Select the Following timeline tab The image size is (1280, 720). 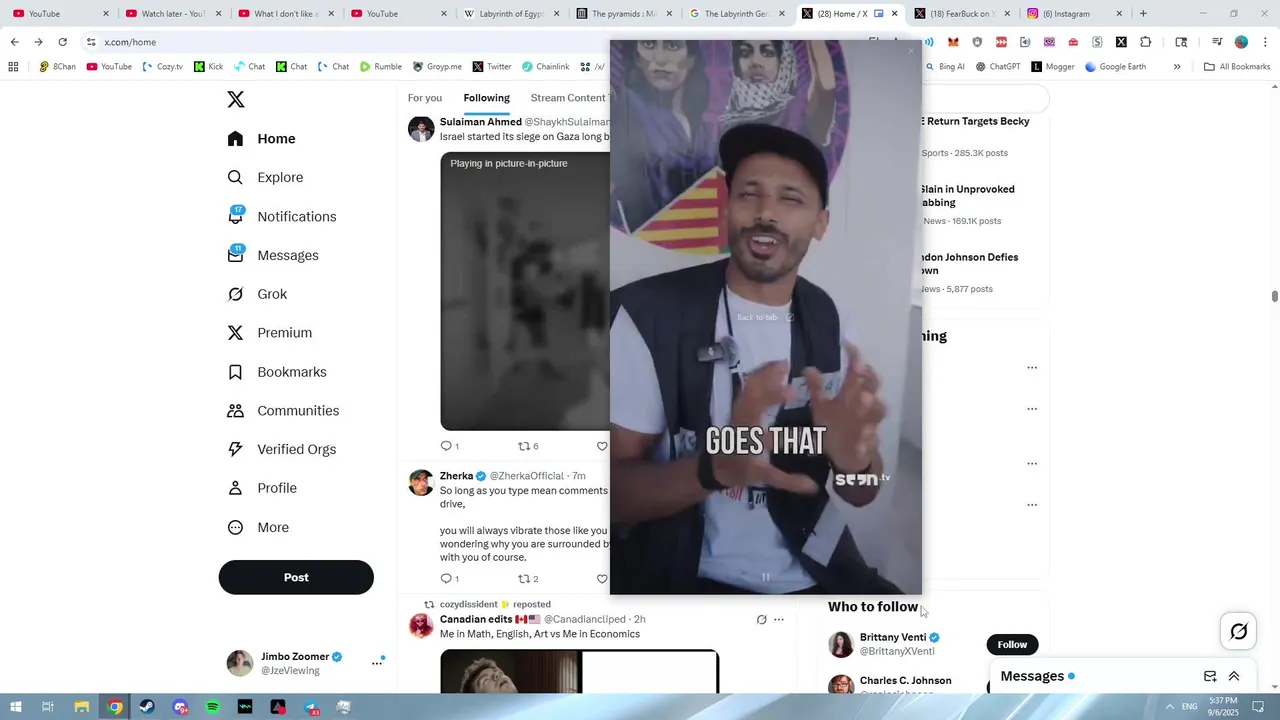tap(486, 98)
